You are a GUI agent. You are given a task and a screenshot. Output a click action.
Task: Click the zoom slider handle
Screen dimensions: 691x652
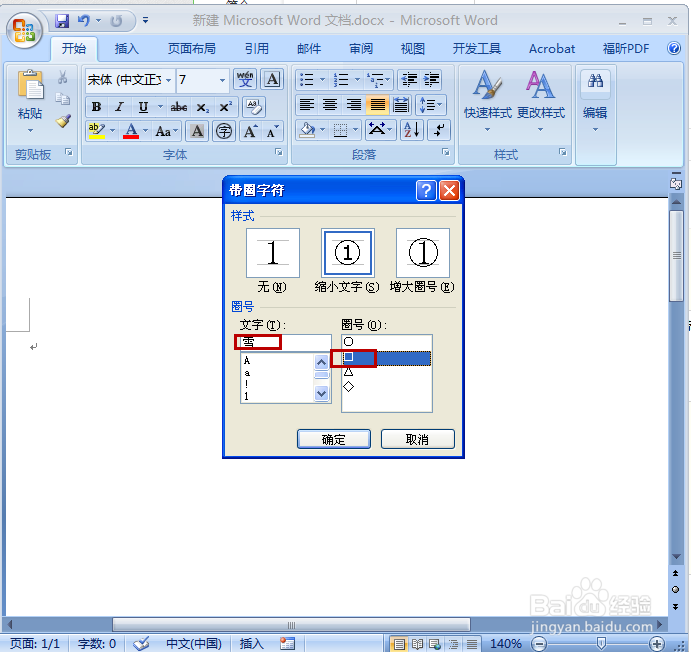[601, 643]
